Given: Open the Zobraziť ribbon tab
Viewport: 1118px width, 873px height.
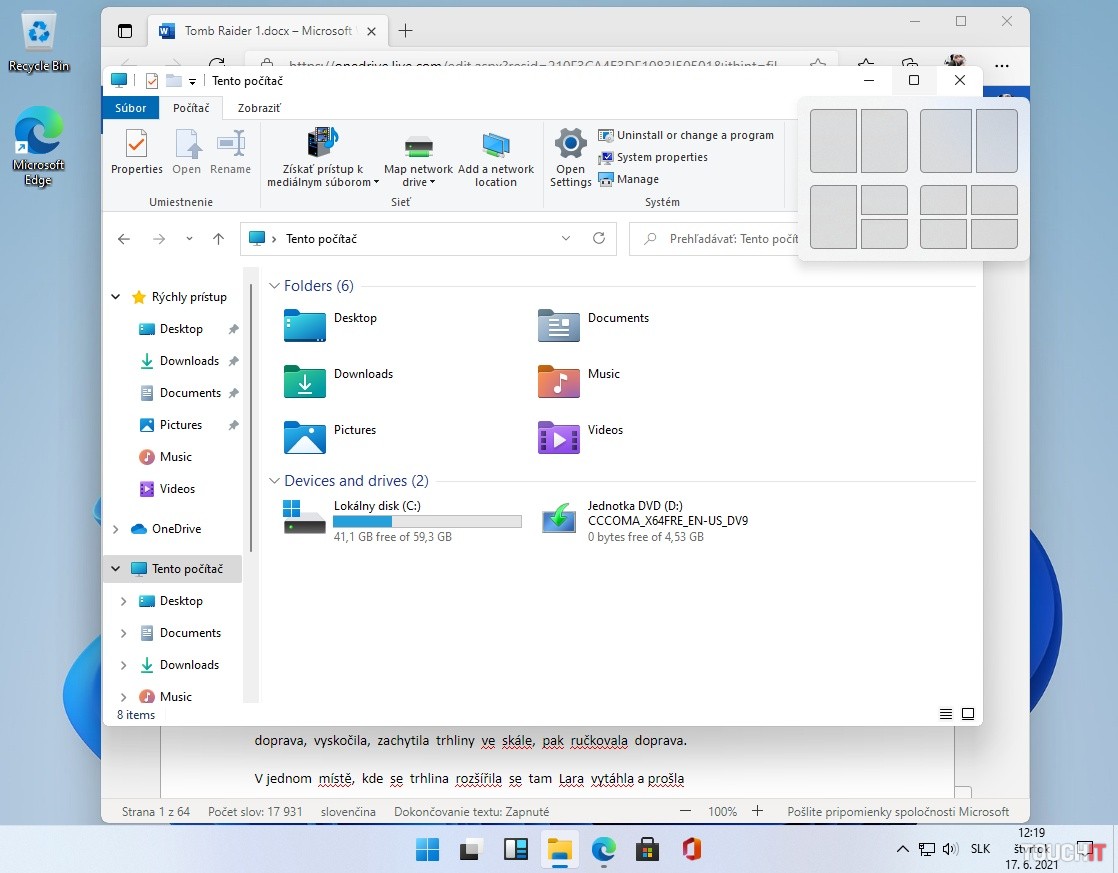Looking at the screenshot, I should click(x=252, y=108).
